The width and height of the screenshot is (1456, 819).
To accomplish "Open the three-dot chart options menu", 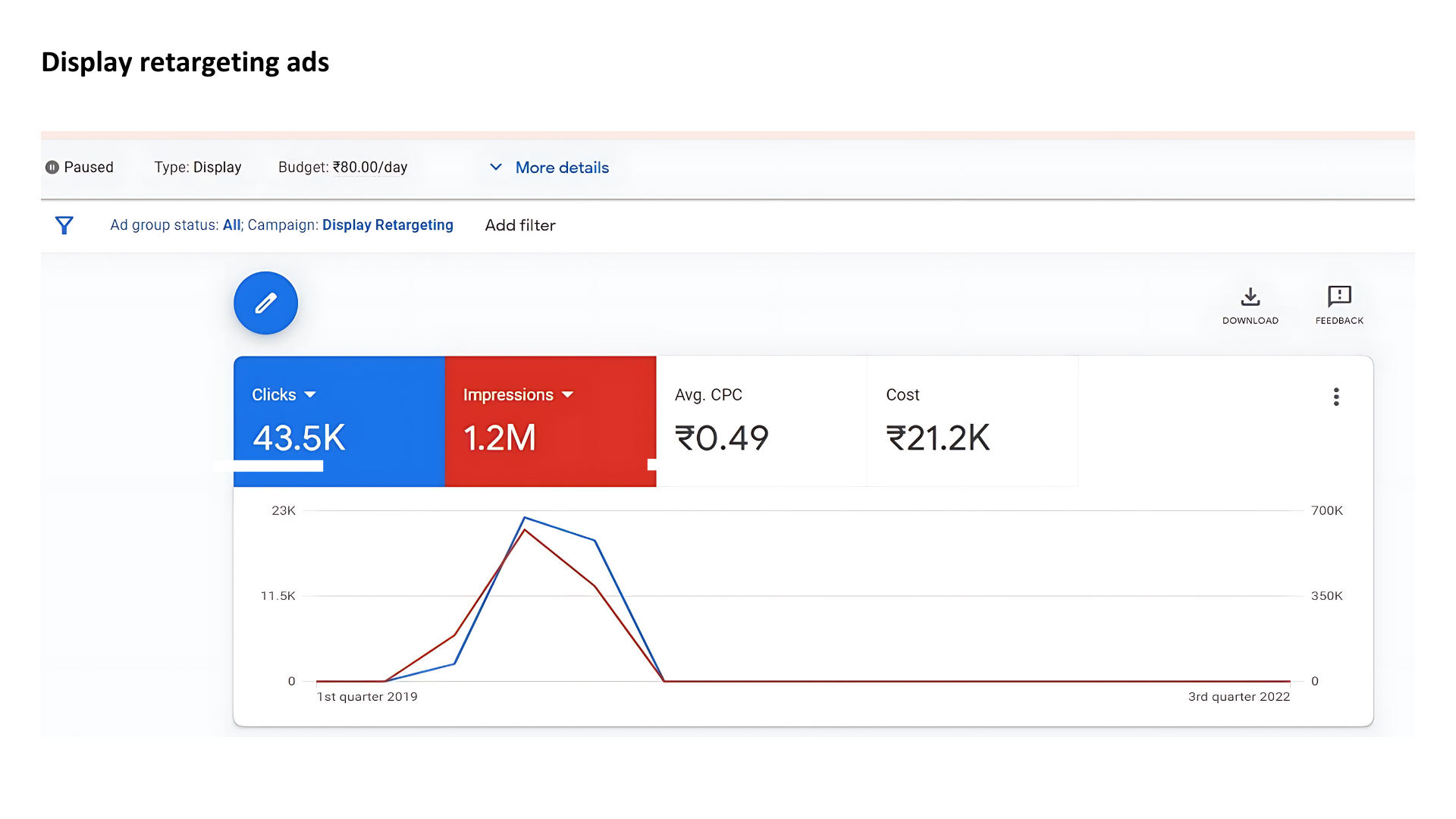I will click(1336, 397).
